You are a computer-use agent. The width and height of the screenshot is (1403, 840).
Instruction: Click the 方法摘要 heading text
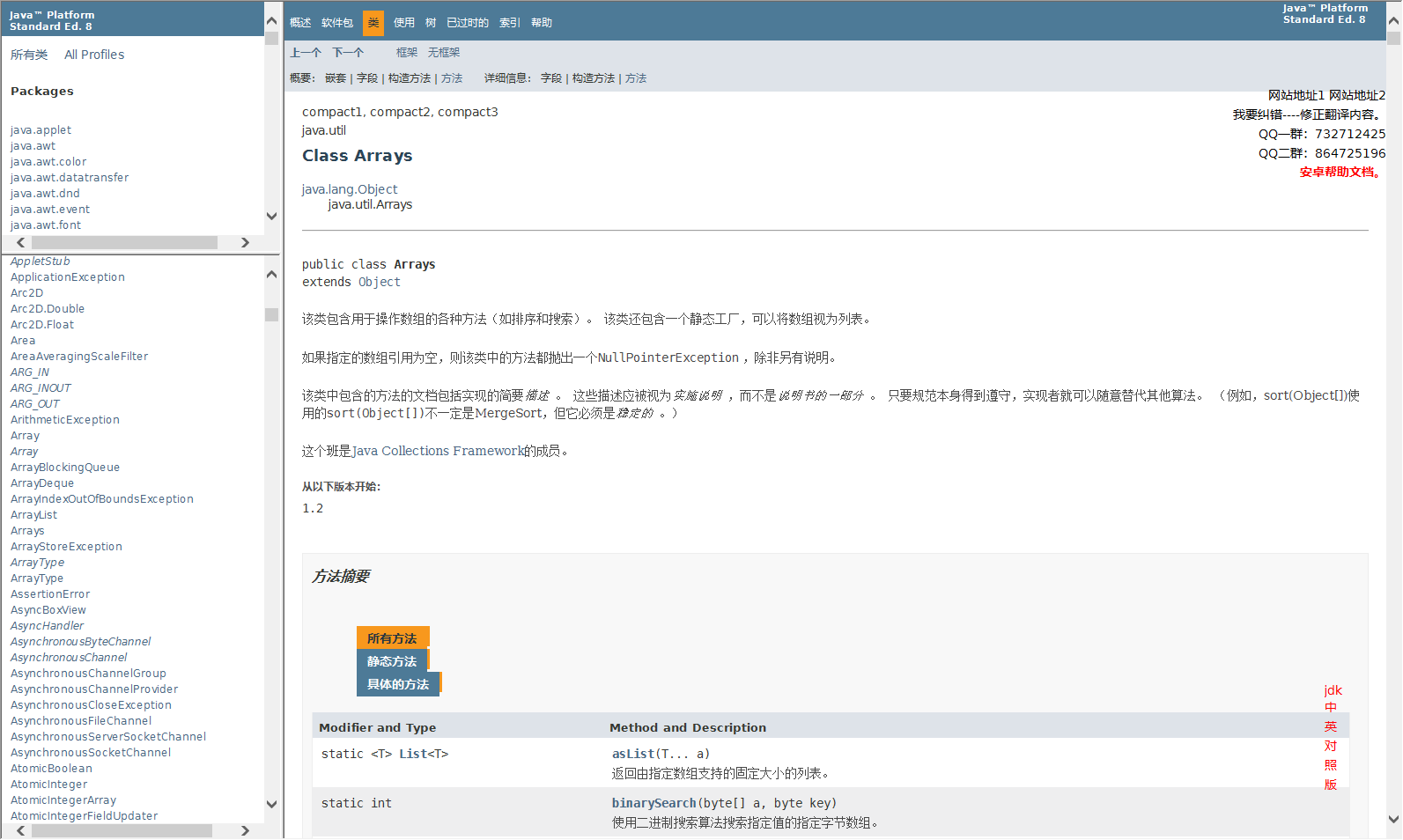tap(341, 576)
